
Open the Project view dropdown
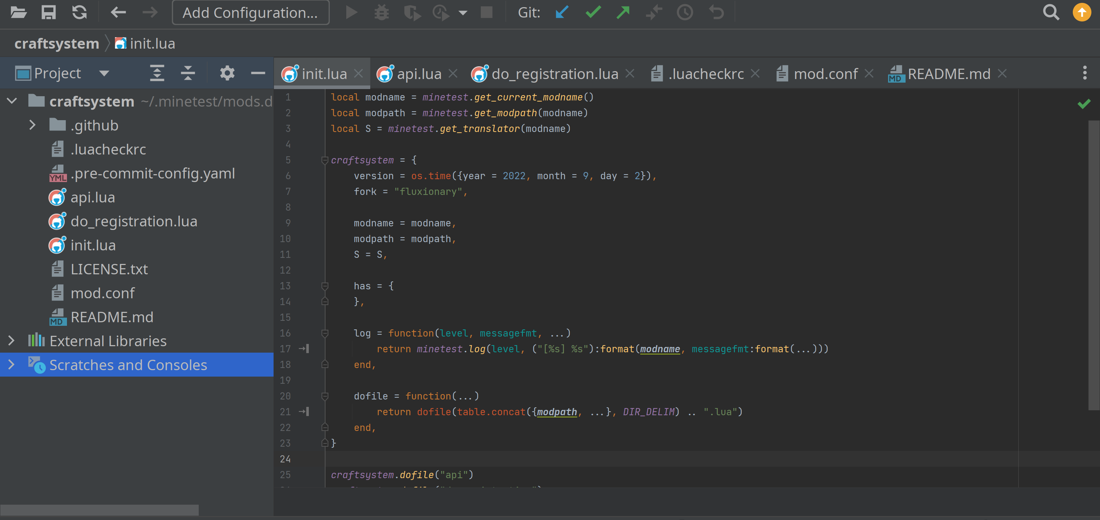tap(105, 73)
